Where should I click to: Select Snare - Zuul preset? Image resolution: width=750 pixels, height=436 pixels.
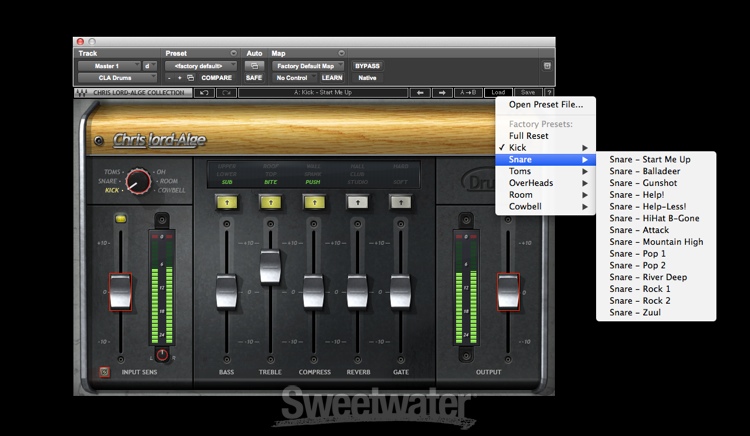pyautogui.click(x=656, y=313)
